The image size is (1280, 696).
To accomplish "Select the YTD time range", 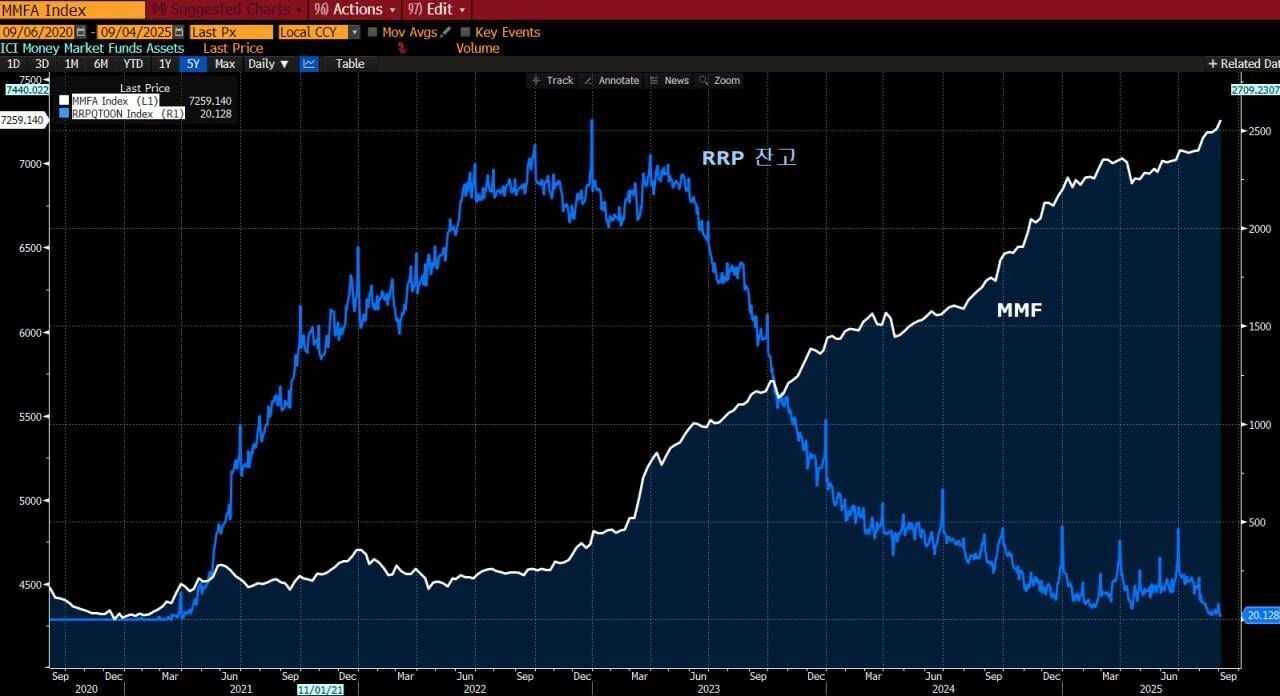I will pos(133,64).
